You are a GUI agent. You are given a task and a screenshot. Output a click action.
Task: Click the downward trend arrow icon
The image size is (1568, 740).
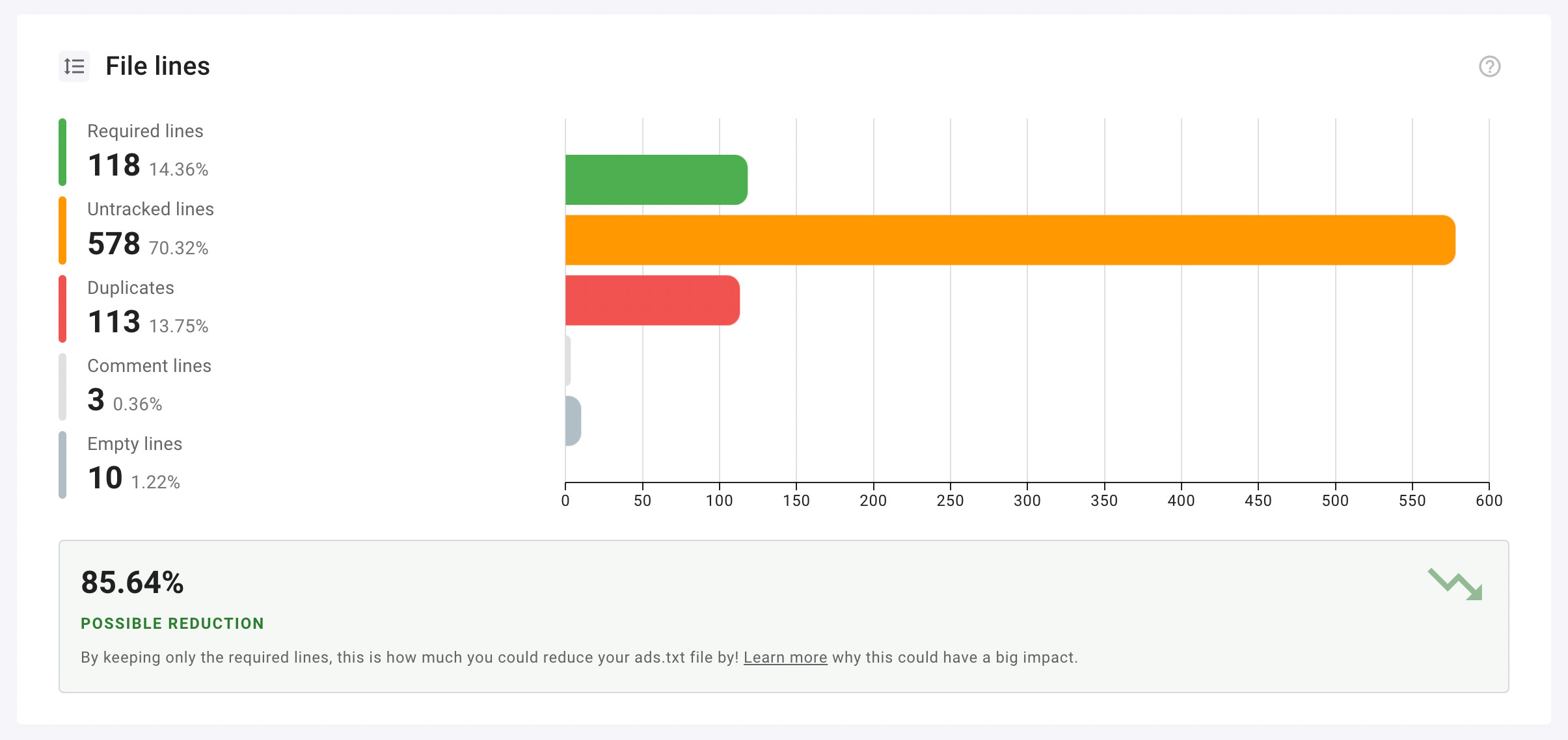1455,584
